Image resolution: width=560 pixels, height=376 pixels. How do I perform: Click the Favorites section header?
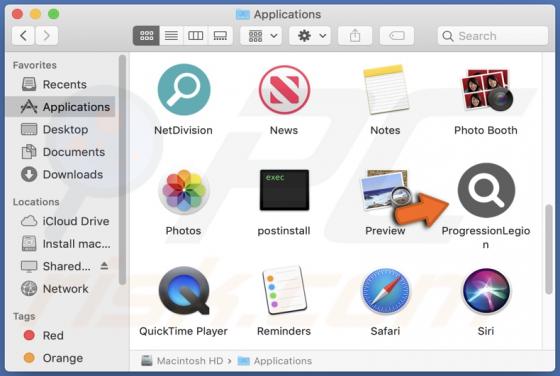click(35, 65)
